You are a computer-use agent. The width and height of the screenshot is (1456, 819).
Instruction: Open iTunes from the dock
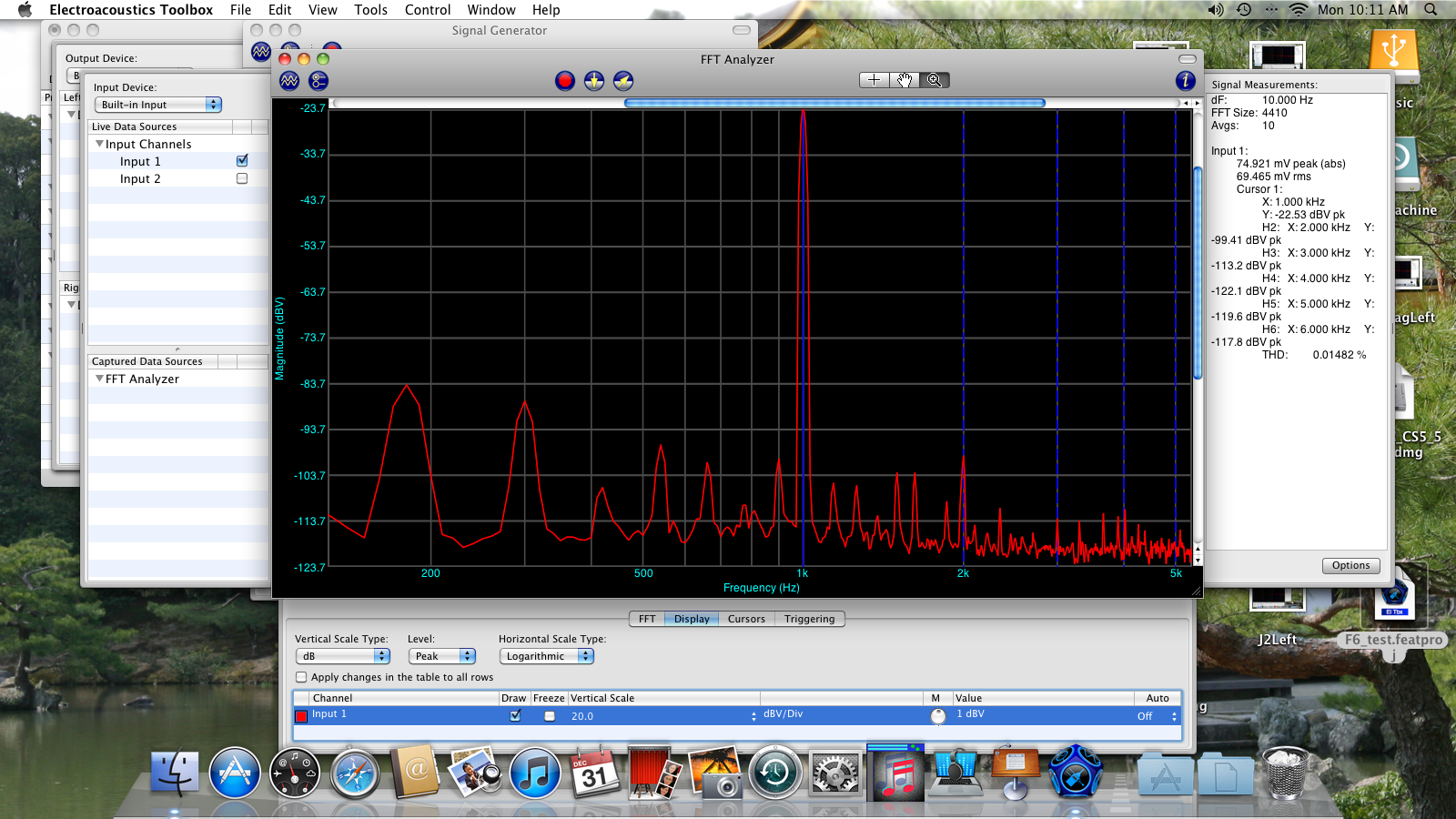pyautogui.click(x=535, y=773)
